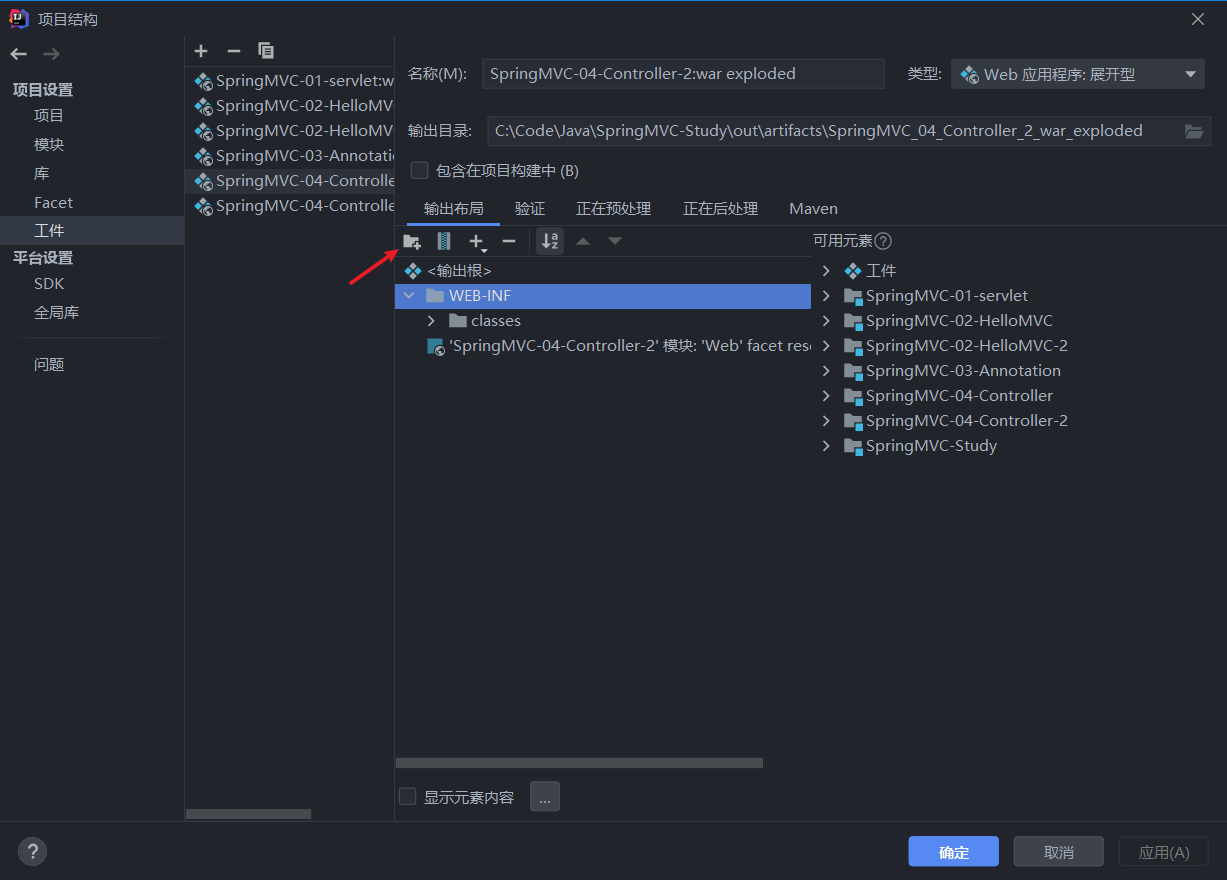Click the module icon of SpringMVC-Study
The width and height of the screenshot is (1227, 880).
pos(853,446)
